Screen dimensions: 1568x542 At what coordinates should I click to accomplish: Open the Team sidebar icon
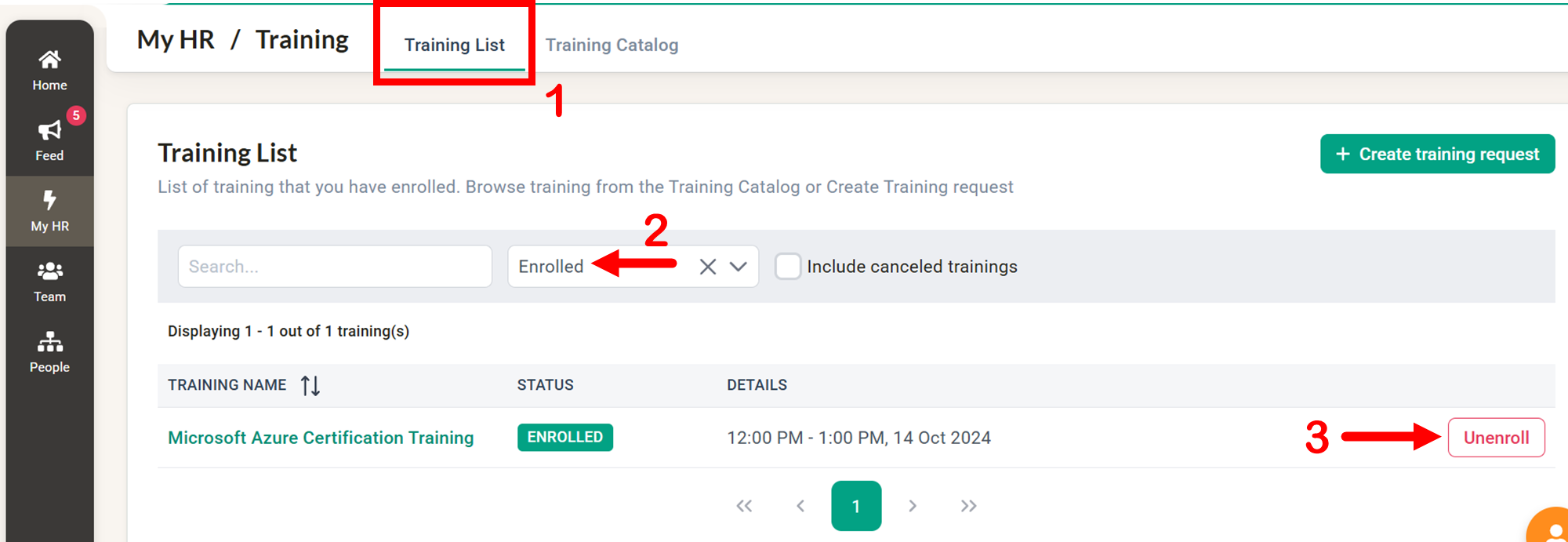click(49, 271)
